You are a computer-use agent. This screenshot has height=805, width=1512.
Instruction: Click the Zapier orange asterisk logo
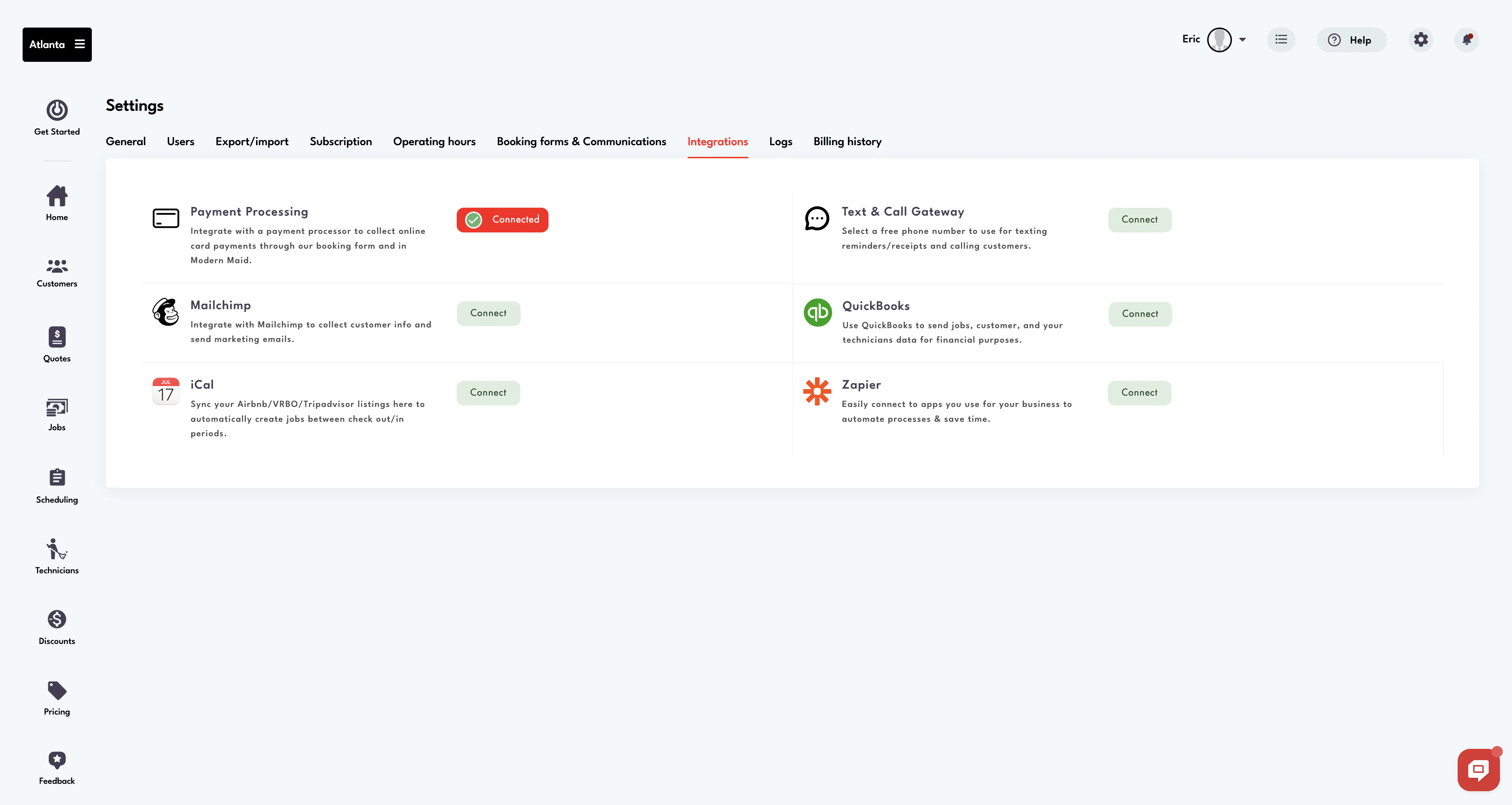817,391
